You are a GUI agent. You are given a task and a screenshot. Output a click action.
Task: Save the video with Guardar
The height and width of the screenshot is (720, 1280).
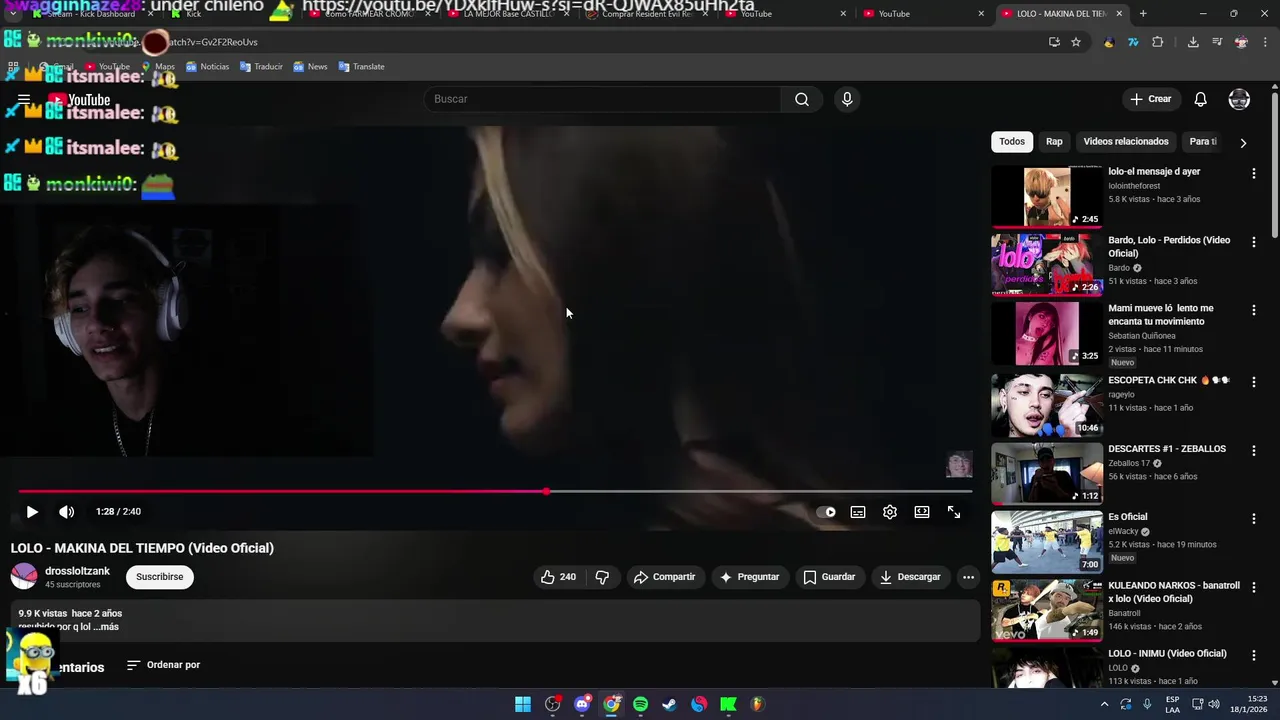[x=829, y=577]
